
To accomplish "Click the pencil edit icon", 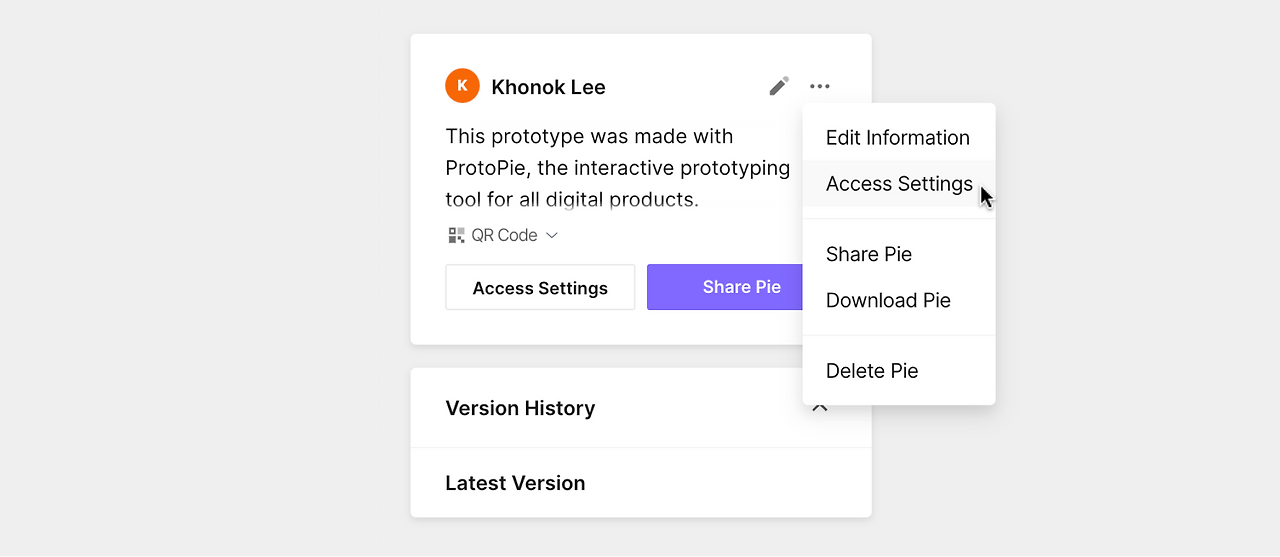I will [x=779, y=87].
